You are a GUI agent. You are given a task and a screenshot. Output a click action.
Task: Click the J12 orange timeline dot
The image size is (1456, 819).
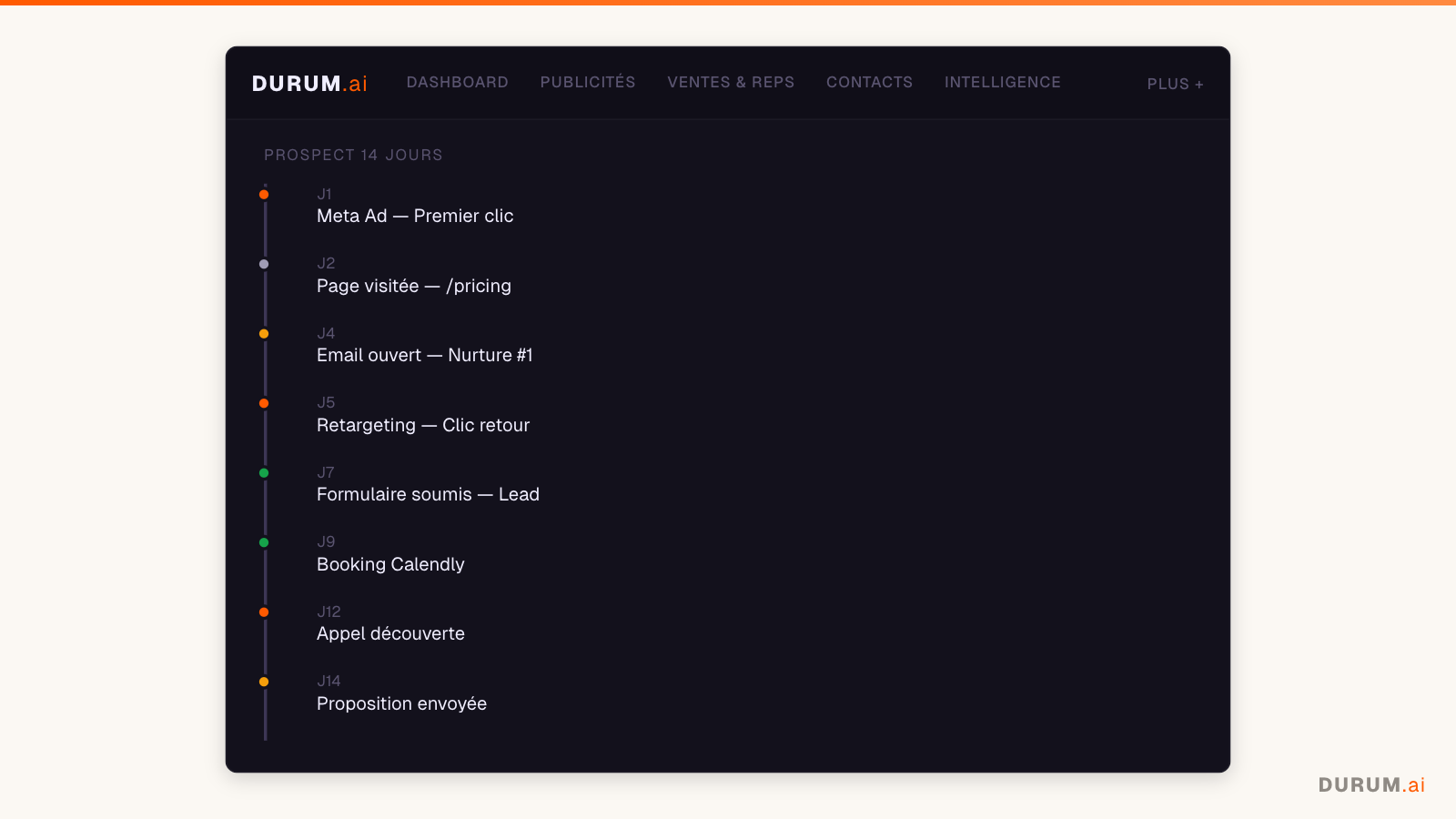[264, 612]
